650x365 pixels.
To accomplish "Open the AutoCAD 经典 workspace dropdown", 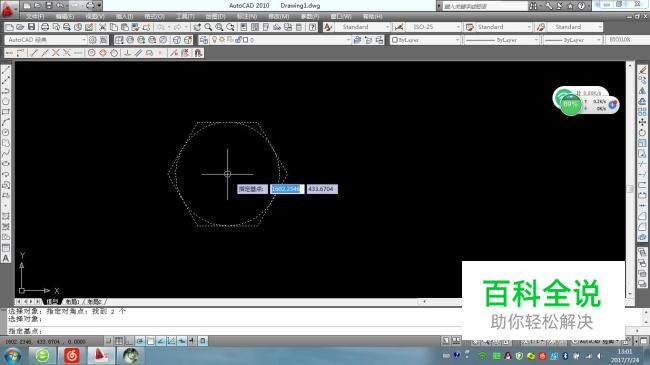I will click(46, 40).
